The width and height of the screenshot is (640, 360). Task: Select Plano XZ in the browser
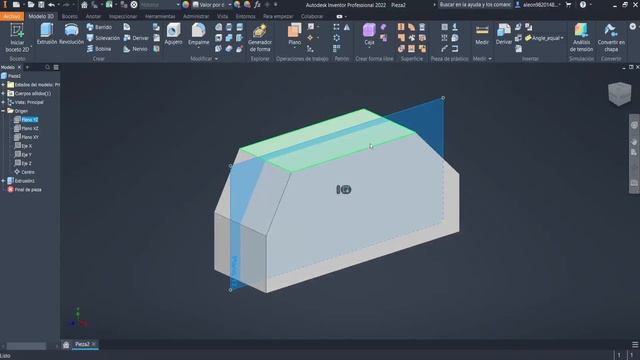click(30, 129)
